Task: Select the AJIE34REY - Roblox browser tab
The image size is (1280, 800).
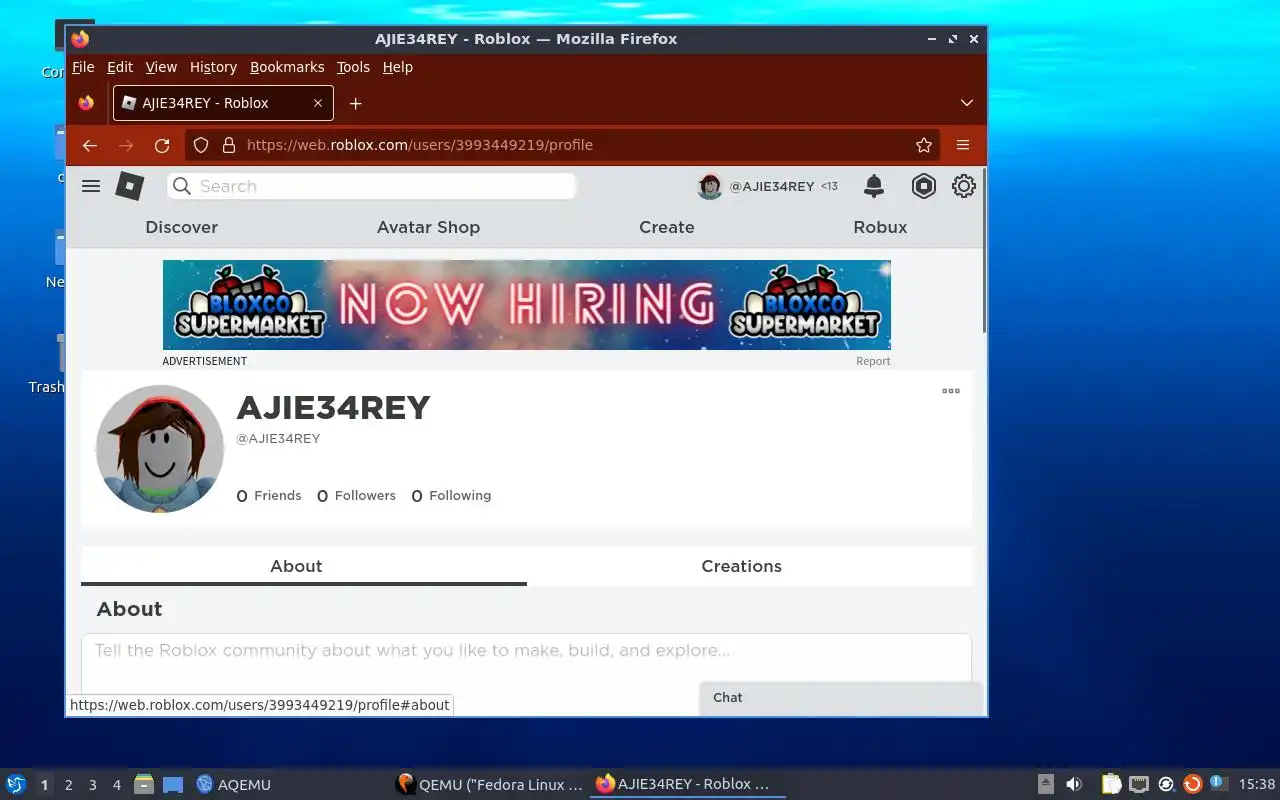Action: [x=223, y=103]
